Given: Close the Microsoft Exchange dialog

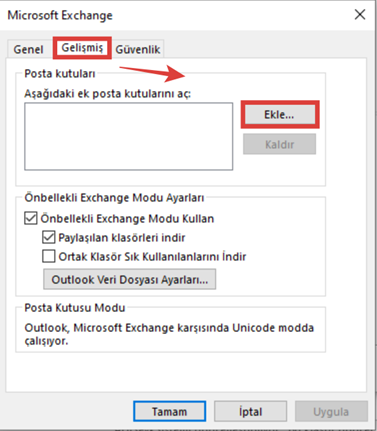Looking at the screenshot, I should 360,15.
